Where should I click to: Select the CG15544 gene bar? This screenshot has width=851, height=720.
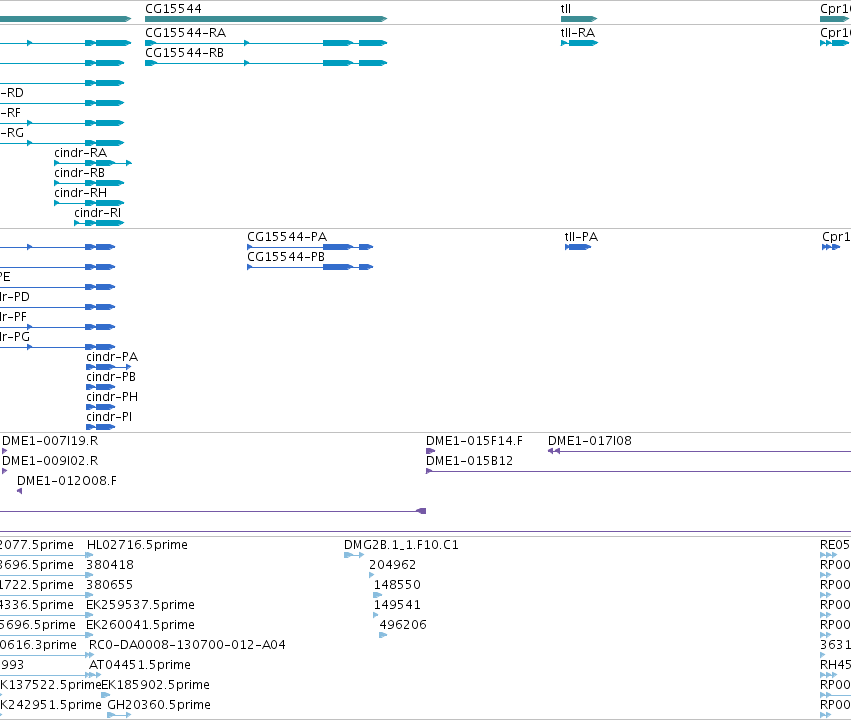[x=266, y=19]
